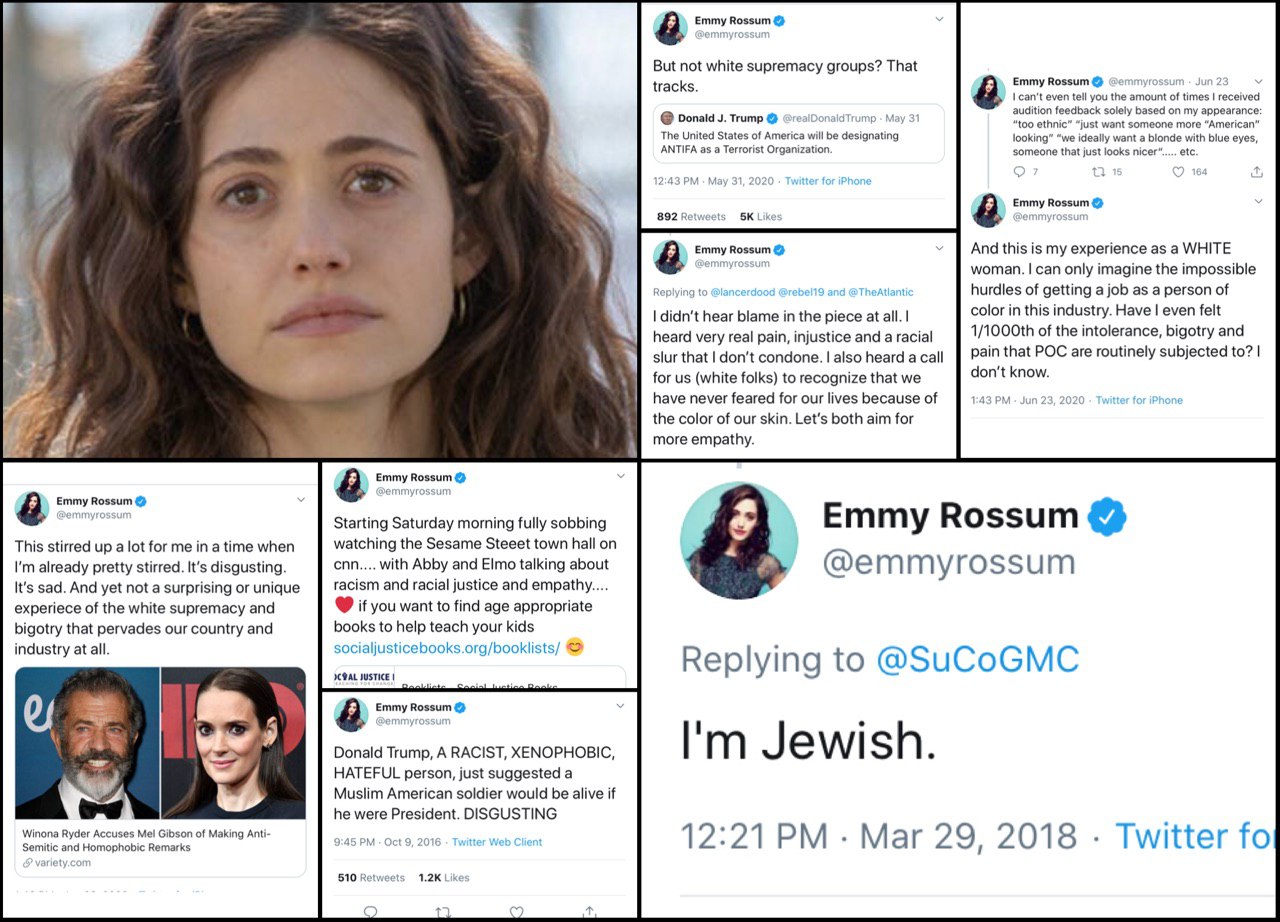Open the chevron menu on the Sesame Street tweet

620,478
